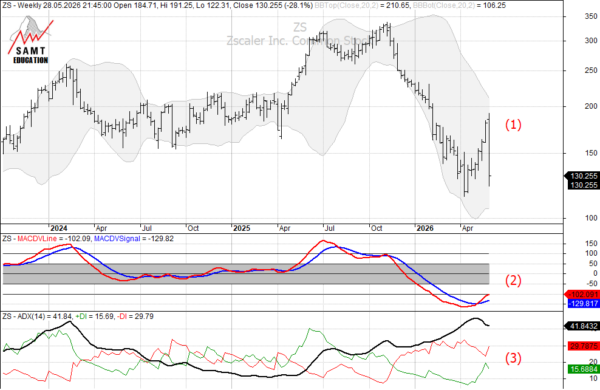The height and width of the screenshot is (390, 600).
Task: Click the 300 price axis label
Action: (x=591, y=41)
